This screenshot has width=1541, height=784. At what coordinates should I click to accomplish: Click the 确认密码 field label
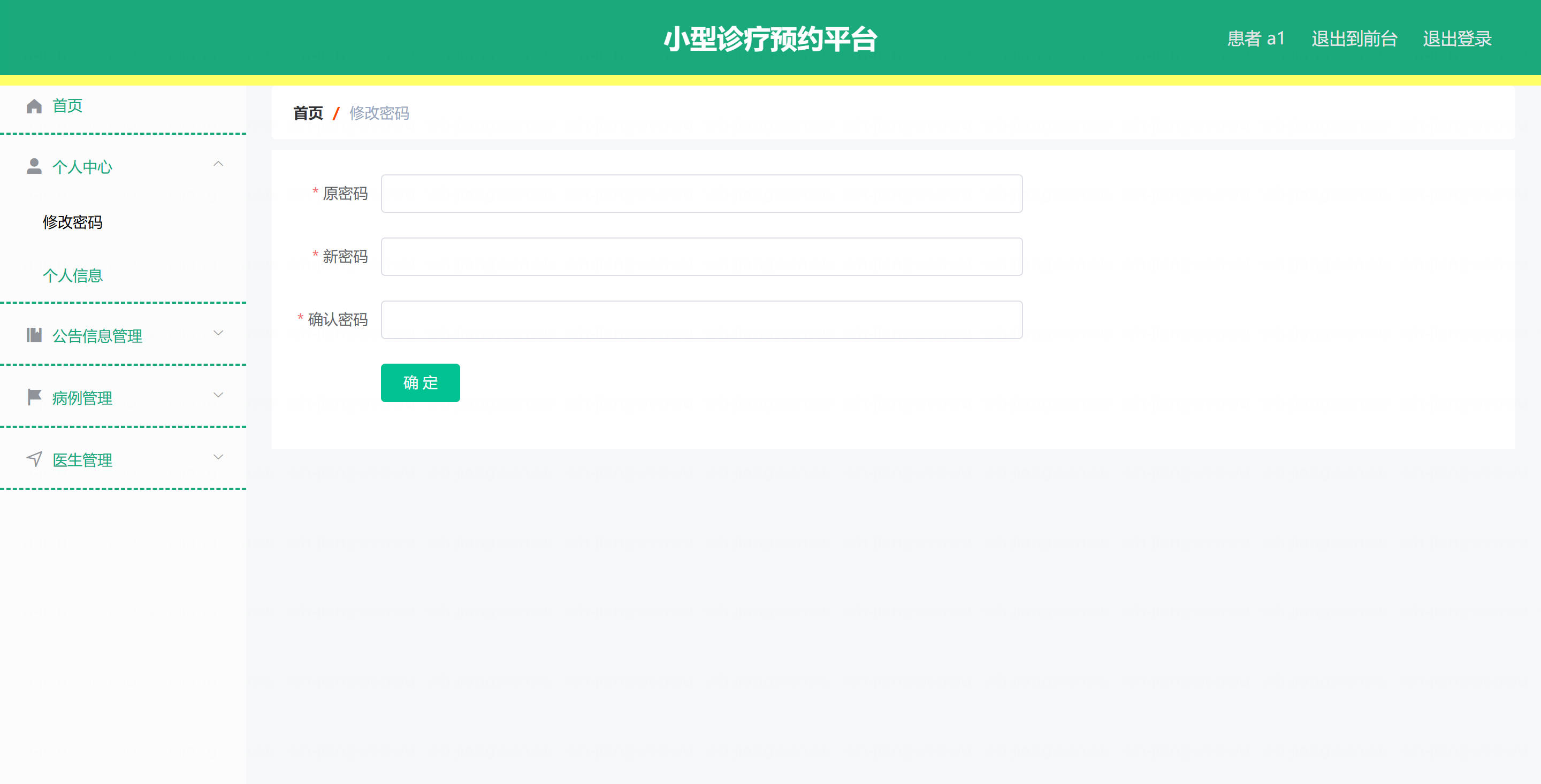tap(338, 320)
